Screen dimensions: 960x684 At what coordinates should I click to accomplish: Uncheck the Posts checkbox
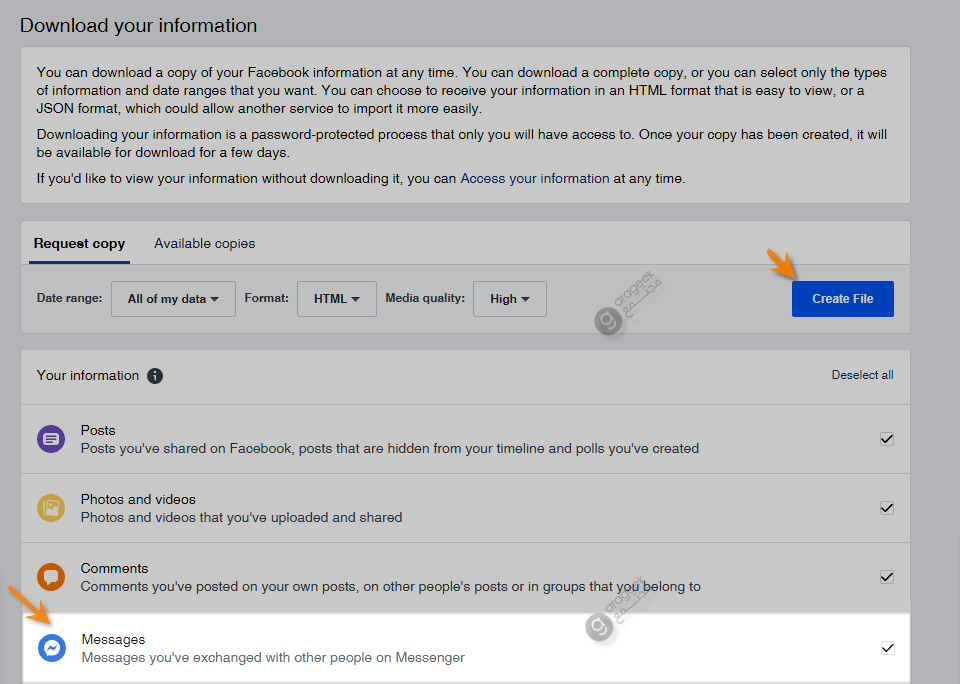coord(887,439)
